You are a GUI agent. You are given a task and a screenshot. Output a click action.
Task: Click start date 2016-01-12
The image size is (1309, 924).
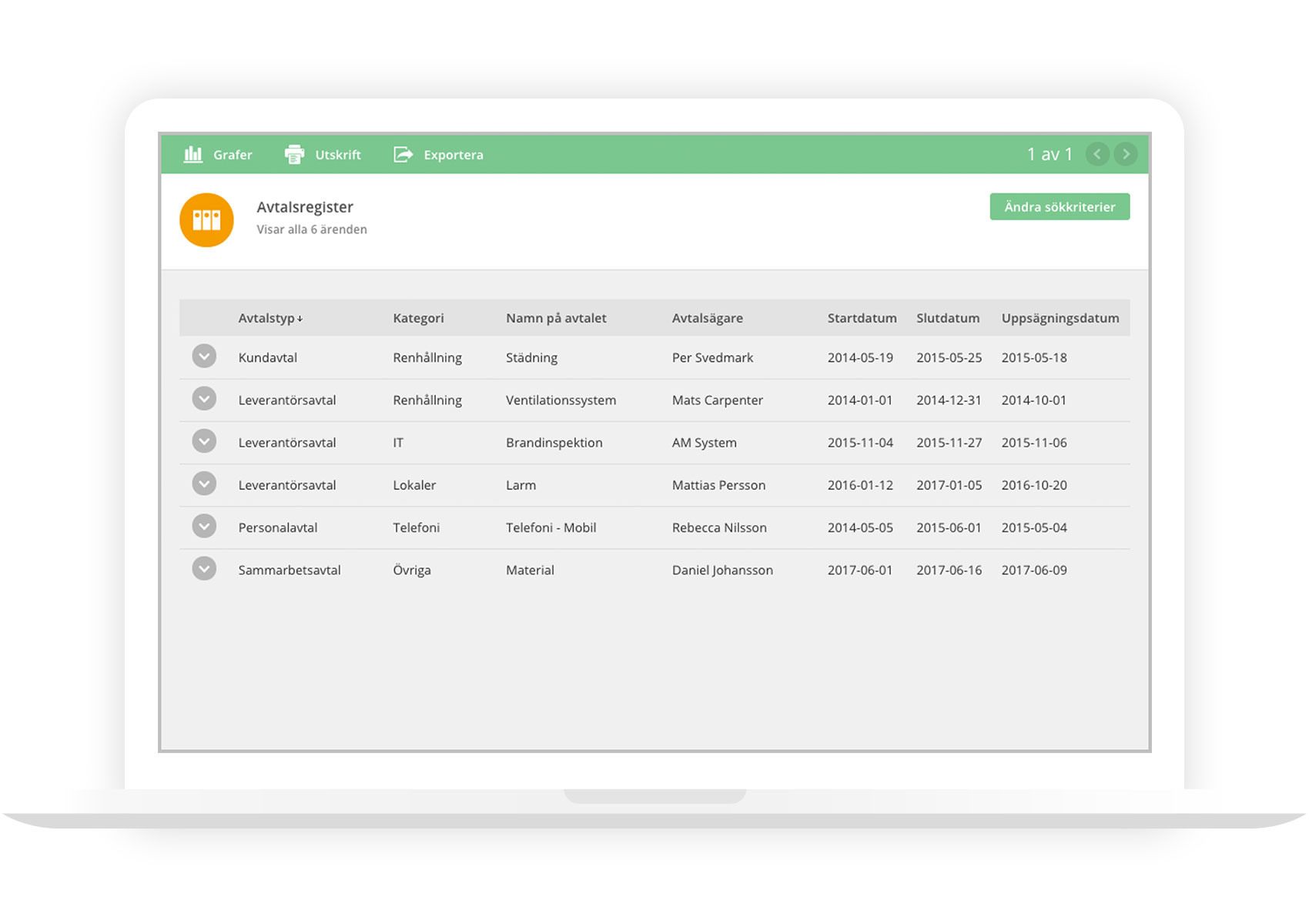860,485
